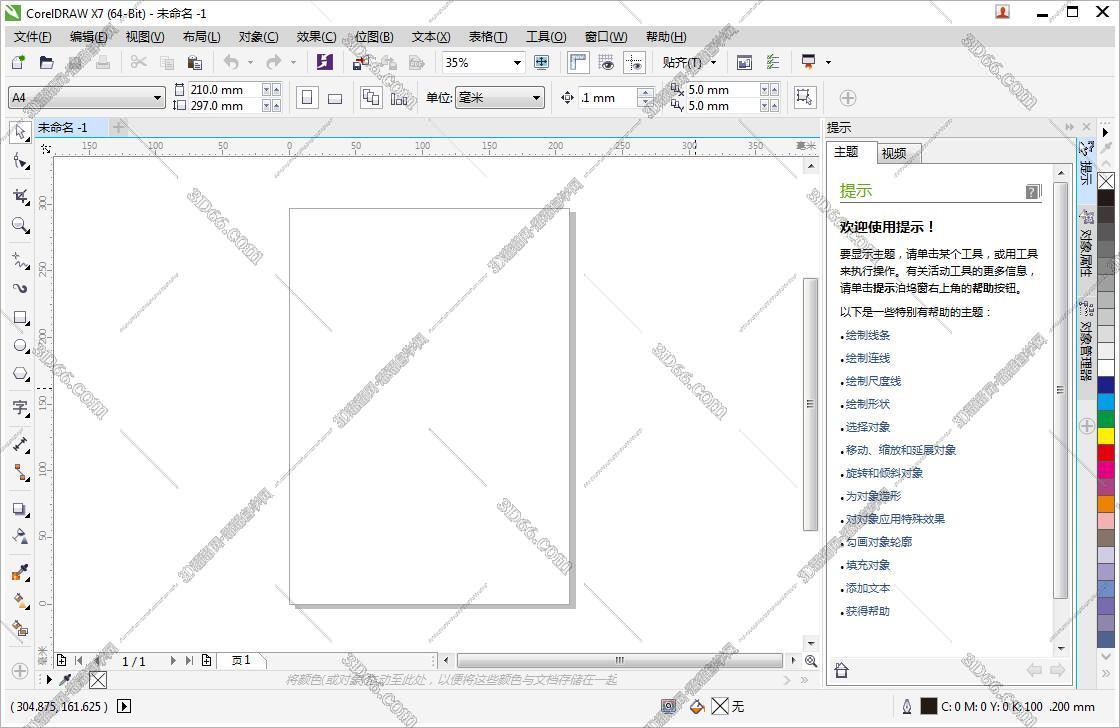
Task: Add a page with the last-page plus button
Action: 206,660
